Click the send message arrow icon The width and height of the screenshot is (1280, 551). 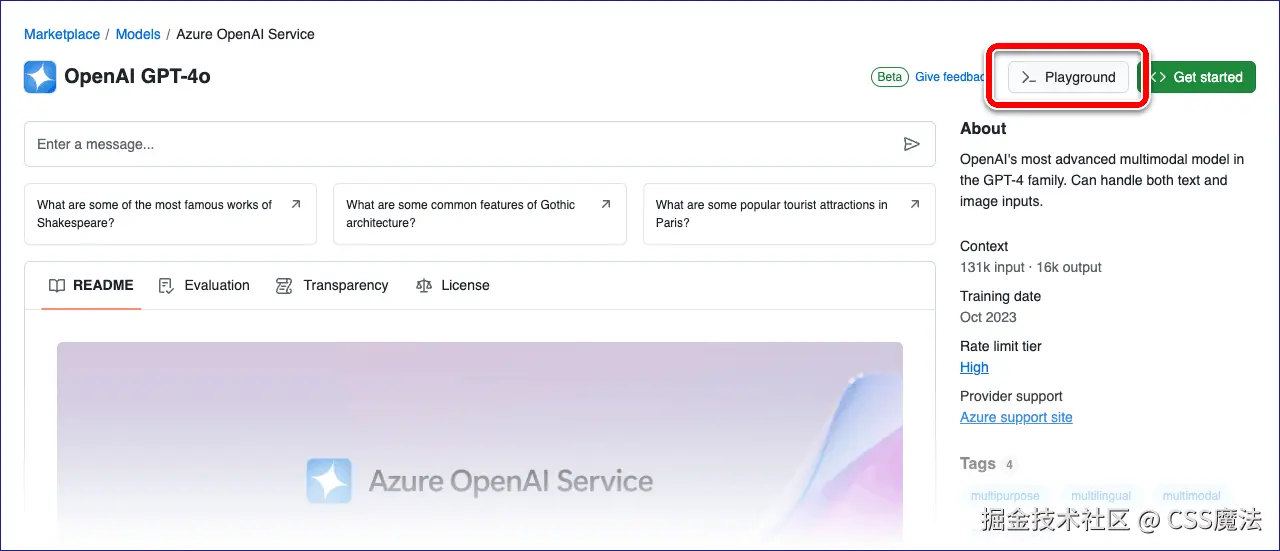pos(911,144)
